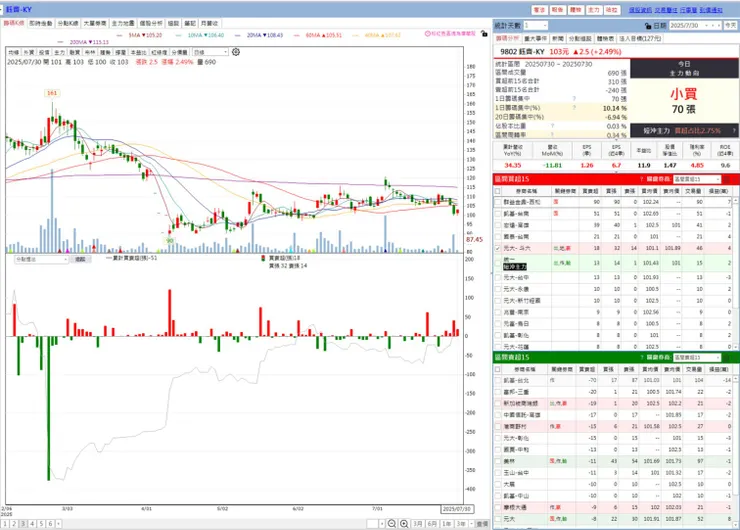740x530 pixels.
Task: Switch to 月營收 tab
Action: 210,23
